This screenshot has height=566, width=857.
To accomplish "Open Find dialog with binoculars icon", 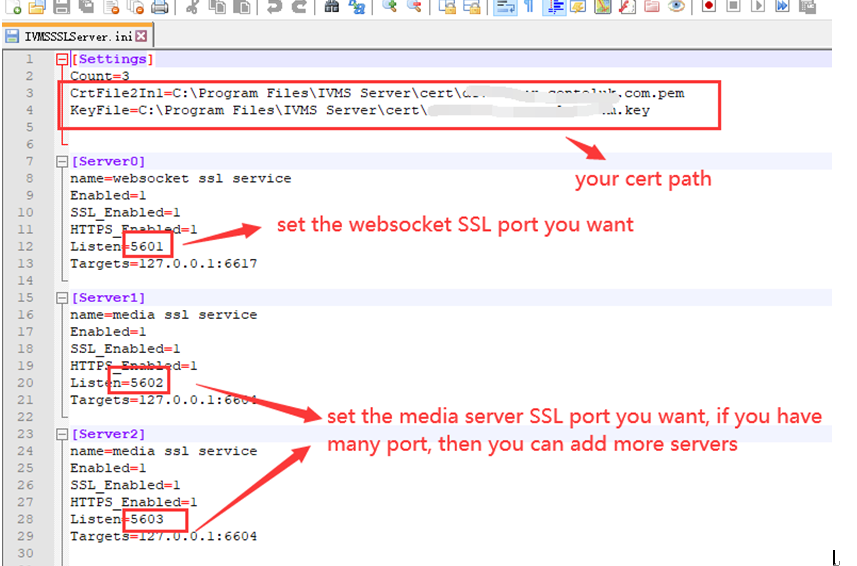I will [x=331, y=7].
